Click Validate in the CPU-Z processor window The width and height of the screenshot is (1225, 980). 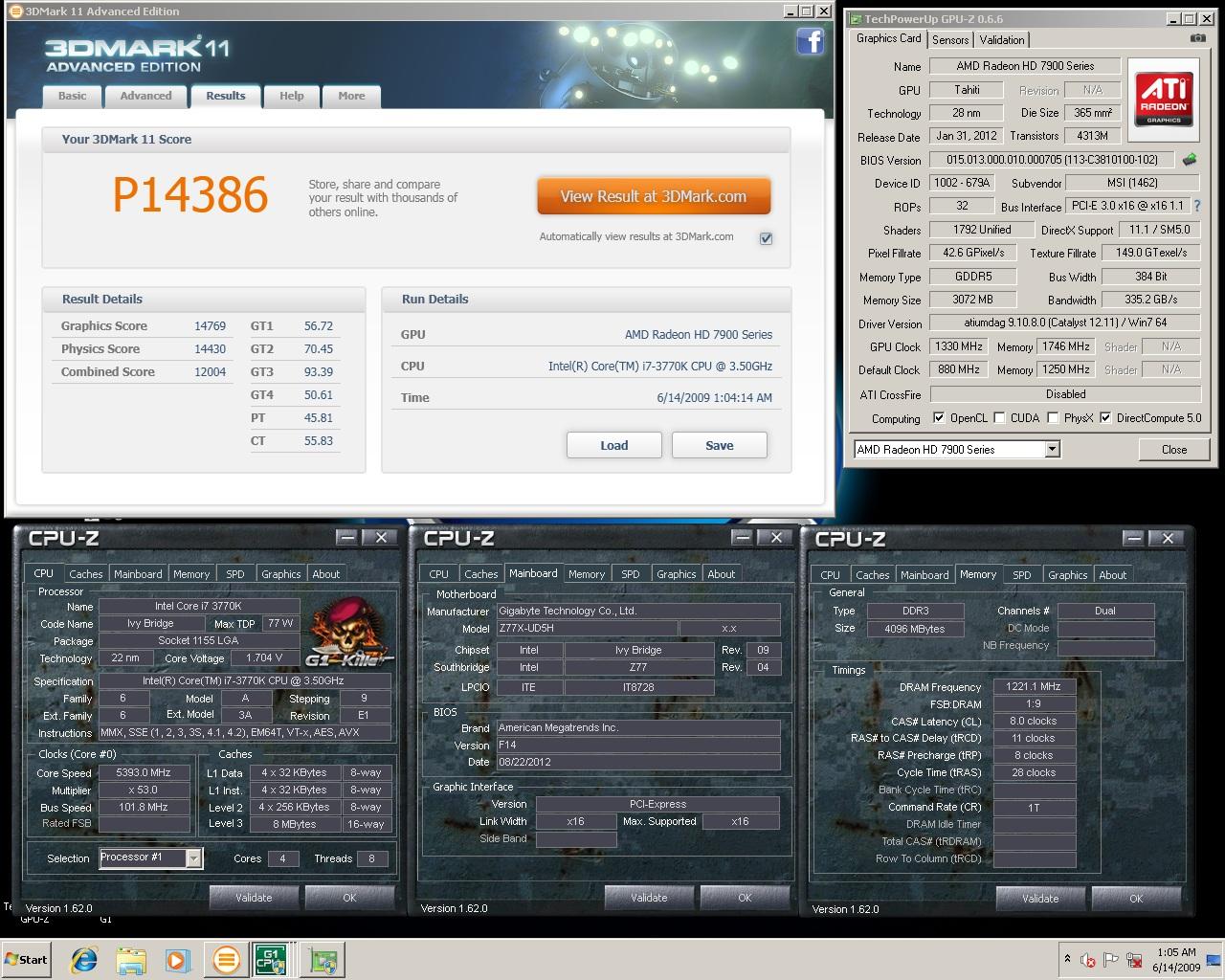(x=254, y=898)
